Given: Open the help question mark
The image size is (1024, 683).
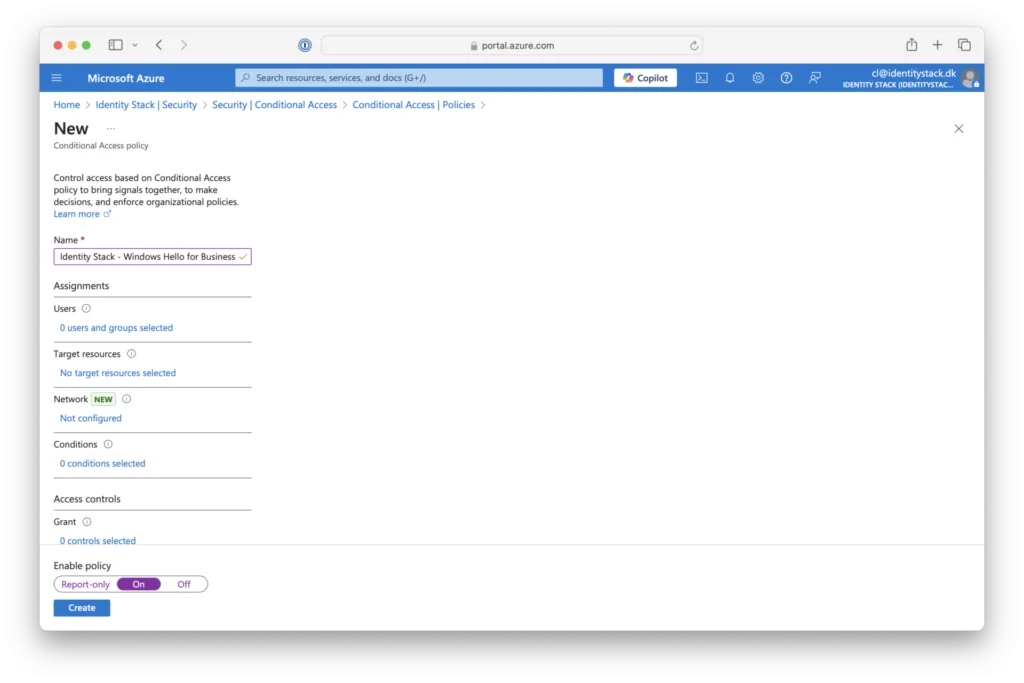Looking at the screenshot, I should click(x=786, y=78).
